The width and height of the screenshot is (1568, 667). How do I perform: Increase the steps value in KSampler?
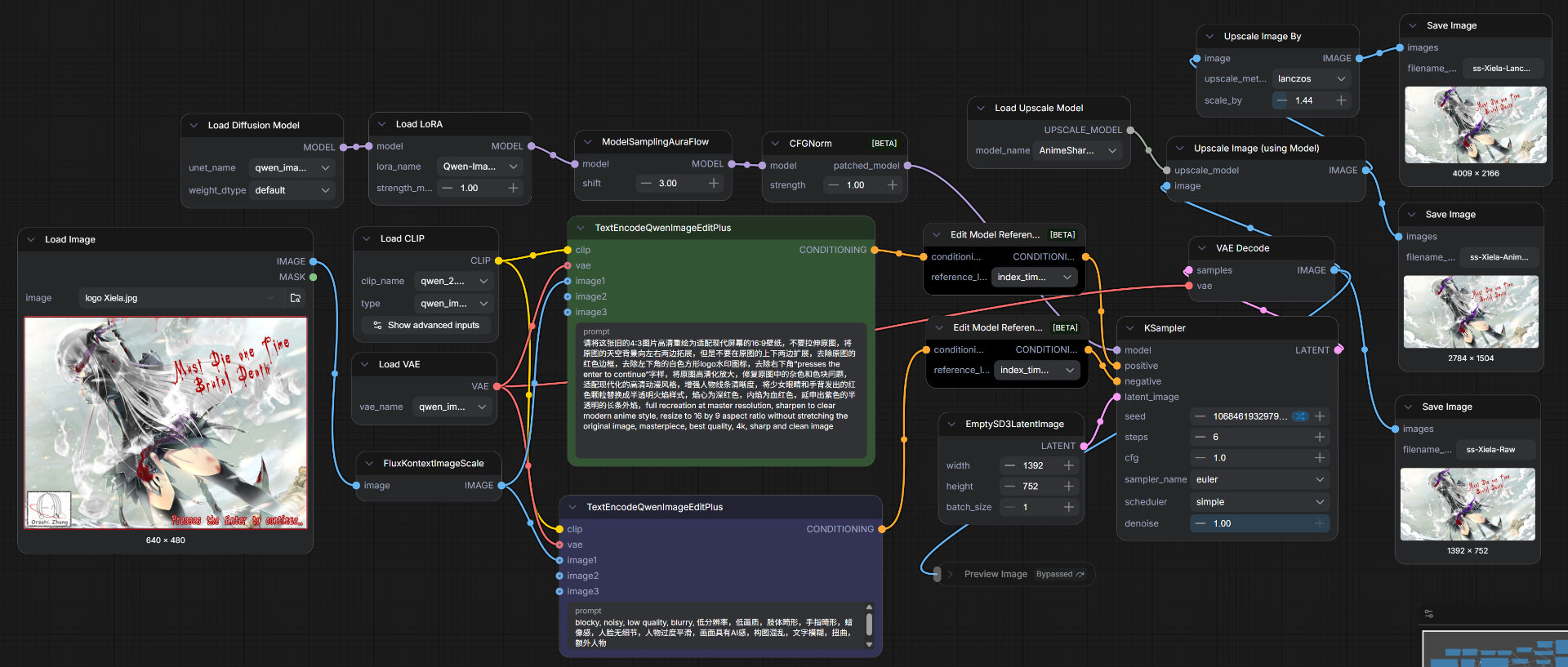1319,437
